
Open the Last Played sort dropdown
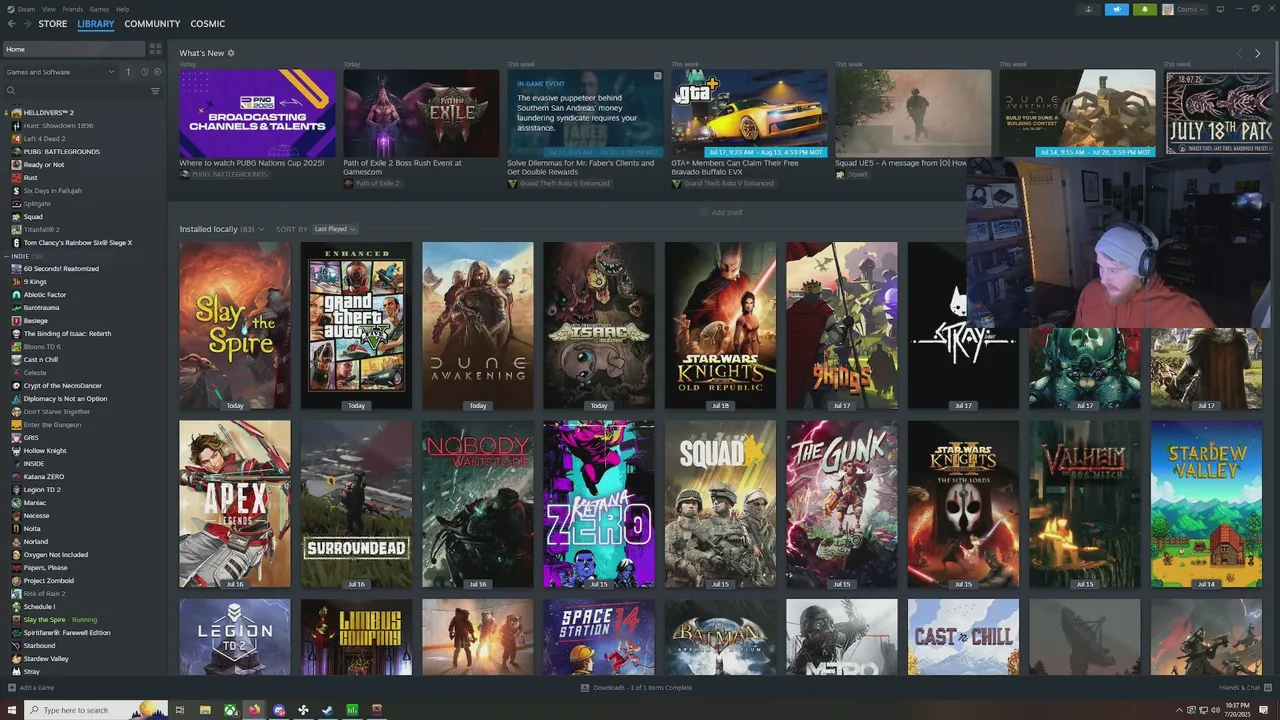[x=334, y=229]
